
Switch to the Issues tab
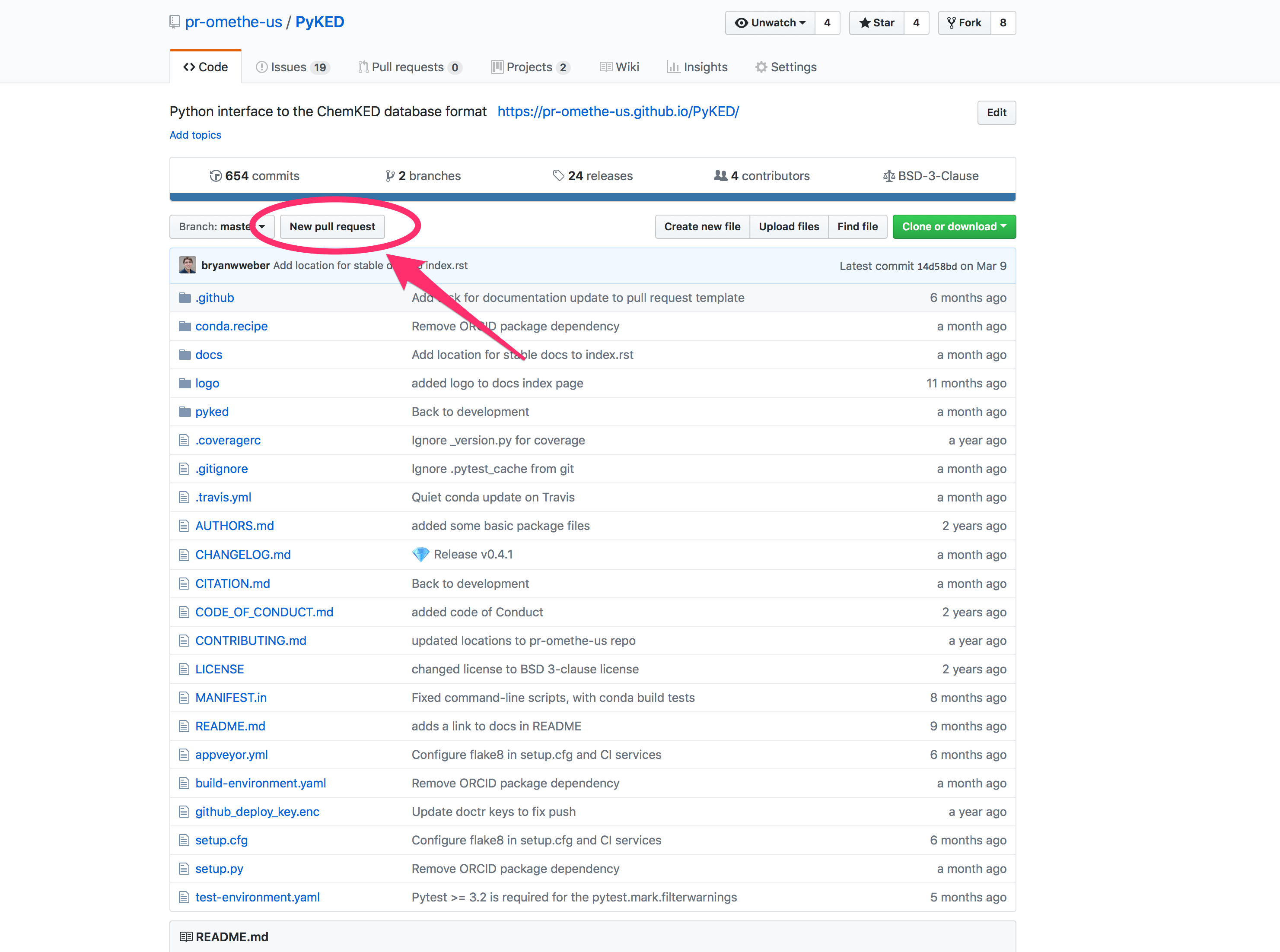click(x=292, y=67)
